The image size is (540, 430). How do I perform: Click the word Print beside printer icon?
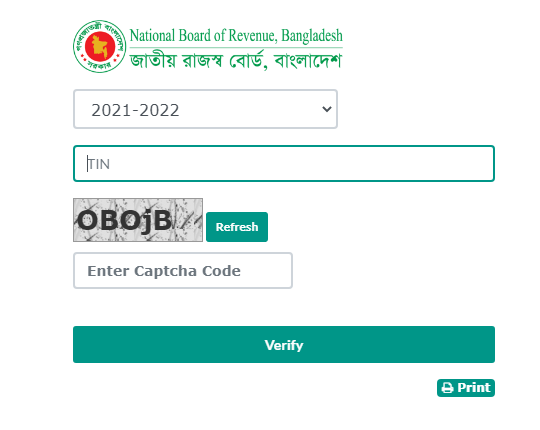(474, 388)
